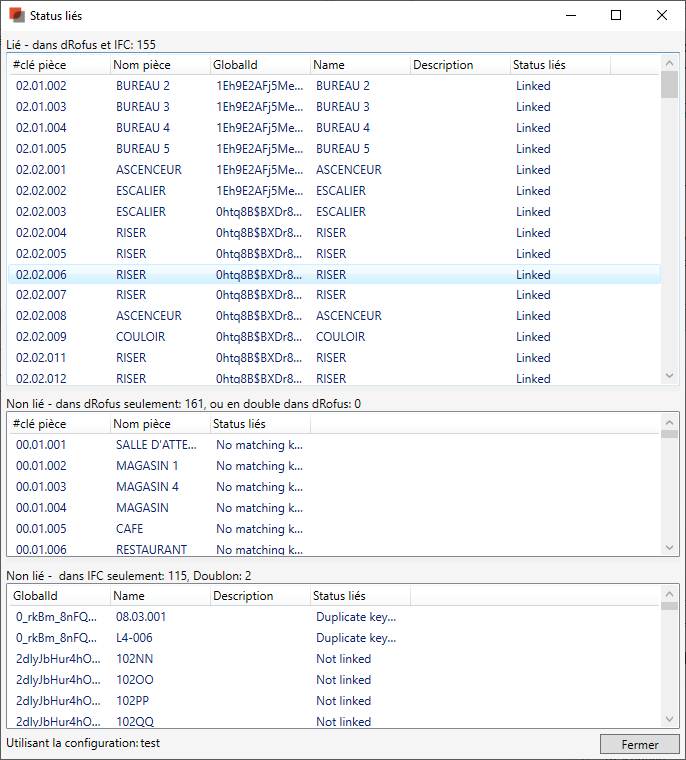Image resolution: width=686 pixels, height=760 pixels.
Task: Click Name column header in IFC-only list
Action: (x=160, y=596)
